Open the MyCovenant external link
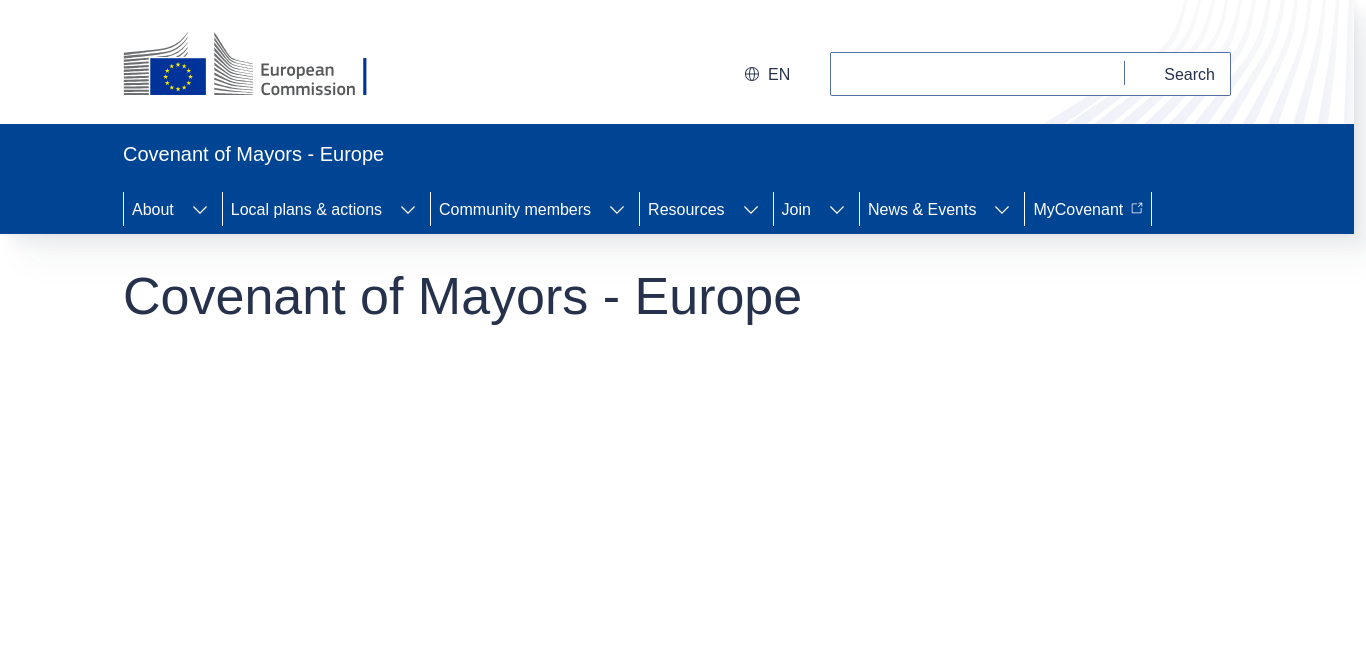The height and width of the screenshot is (651, 1366). pyautogui.click(x=1088, y=209)
